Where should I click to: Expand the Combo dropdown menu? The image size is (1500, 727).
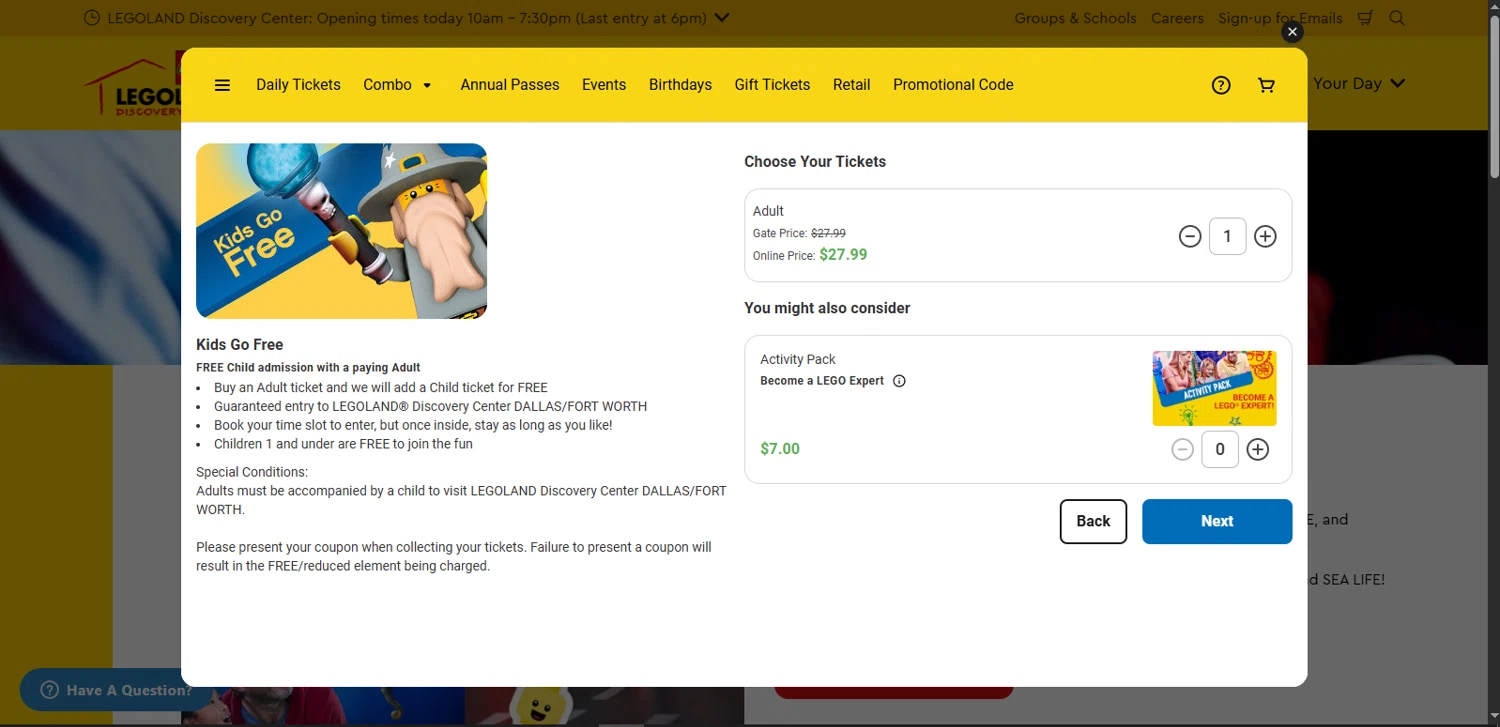397,85
